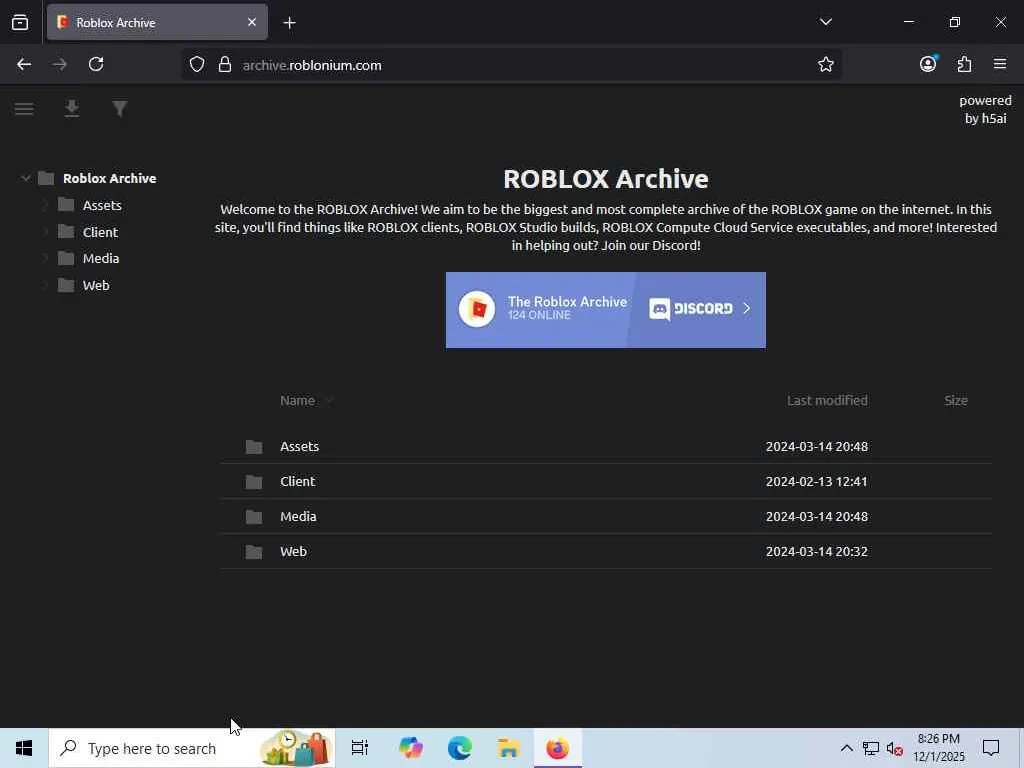Open Firefox View recent browsing icon

click(x=20, y=23)
